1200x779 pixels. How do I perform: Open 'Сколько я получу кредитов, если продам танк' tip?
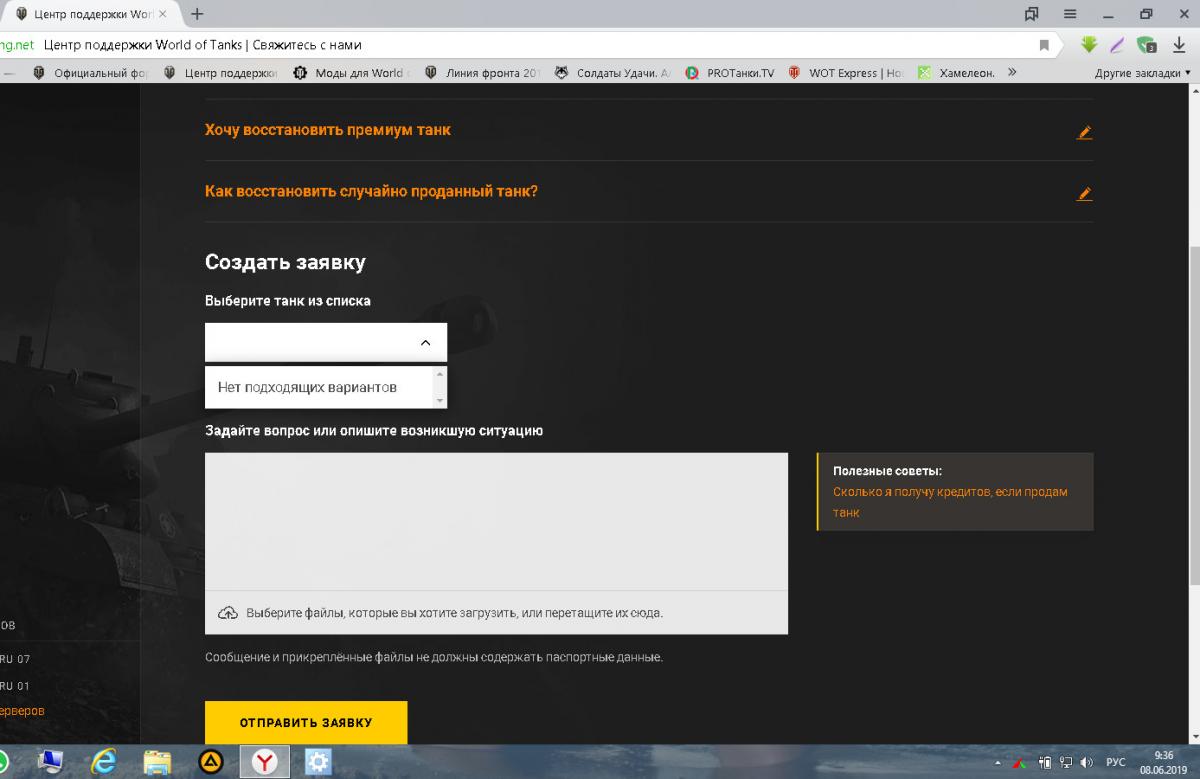point(950,502)
